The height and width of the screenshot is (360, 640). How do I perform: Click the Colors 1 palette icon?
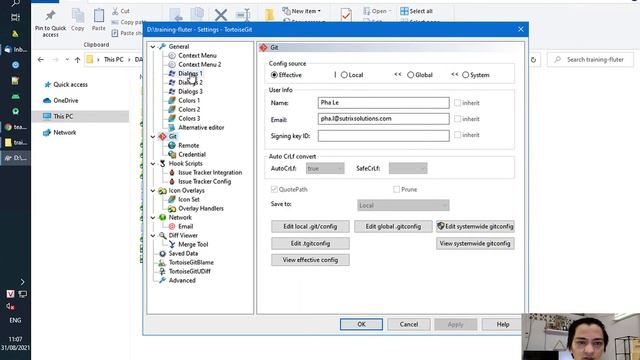172,100
